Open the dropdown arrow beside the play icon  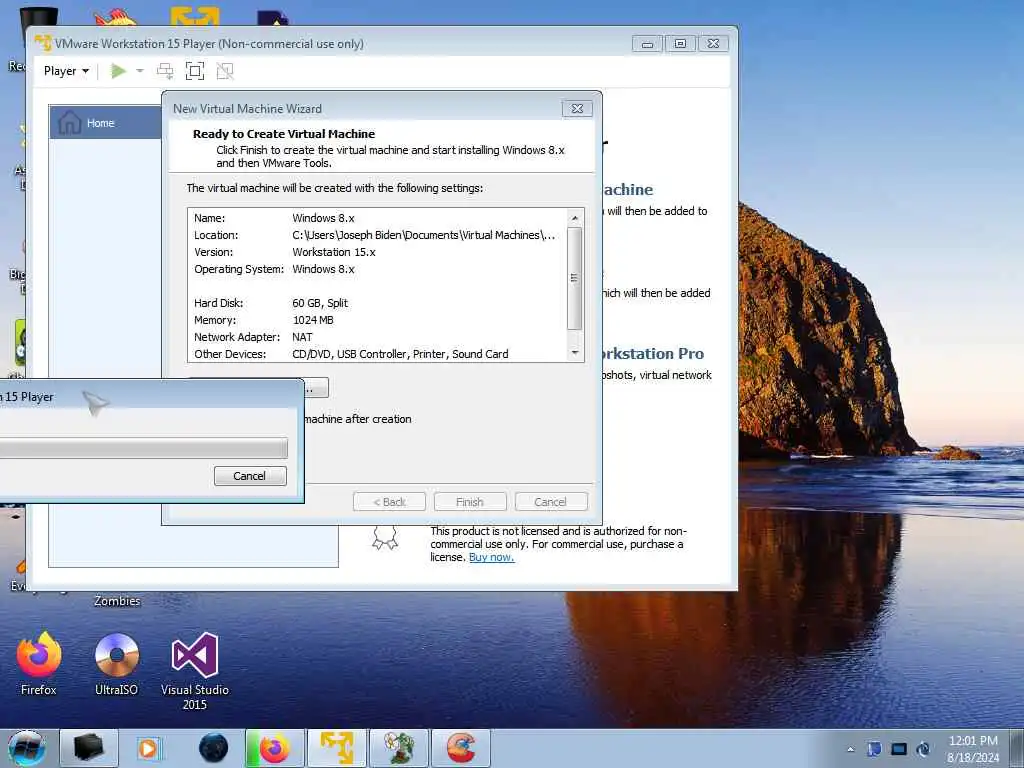tap(140, 71)
